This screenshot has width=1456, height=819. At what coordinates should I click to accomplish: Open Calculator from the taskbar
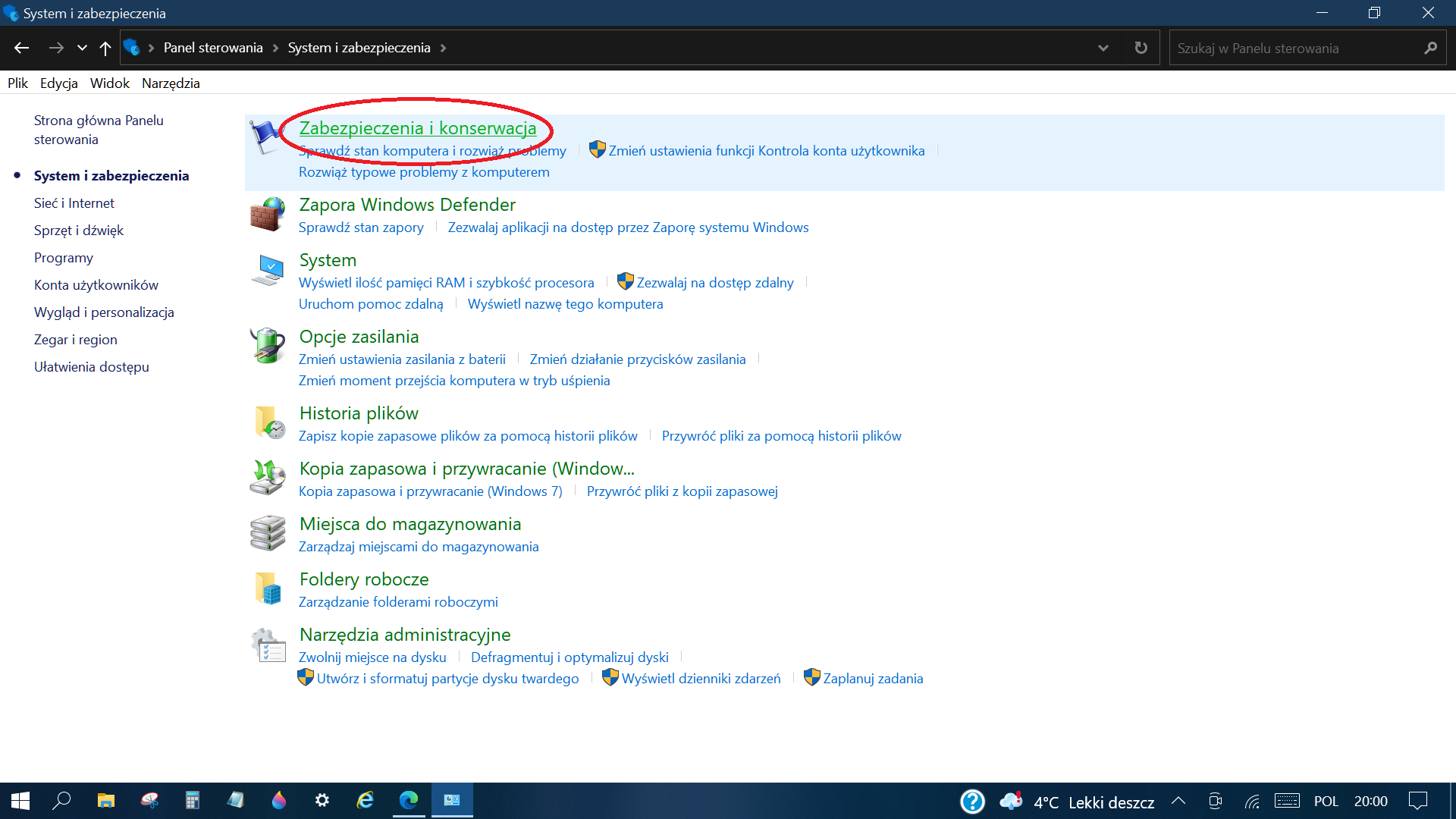(193, 800)
